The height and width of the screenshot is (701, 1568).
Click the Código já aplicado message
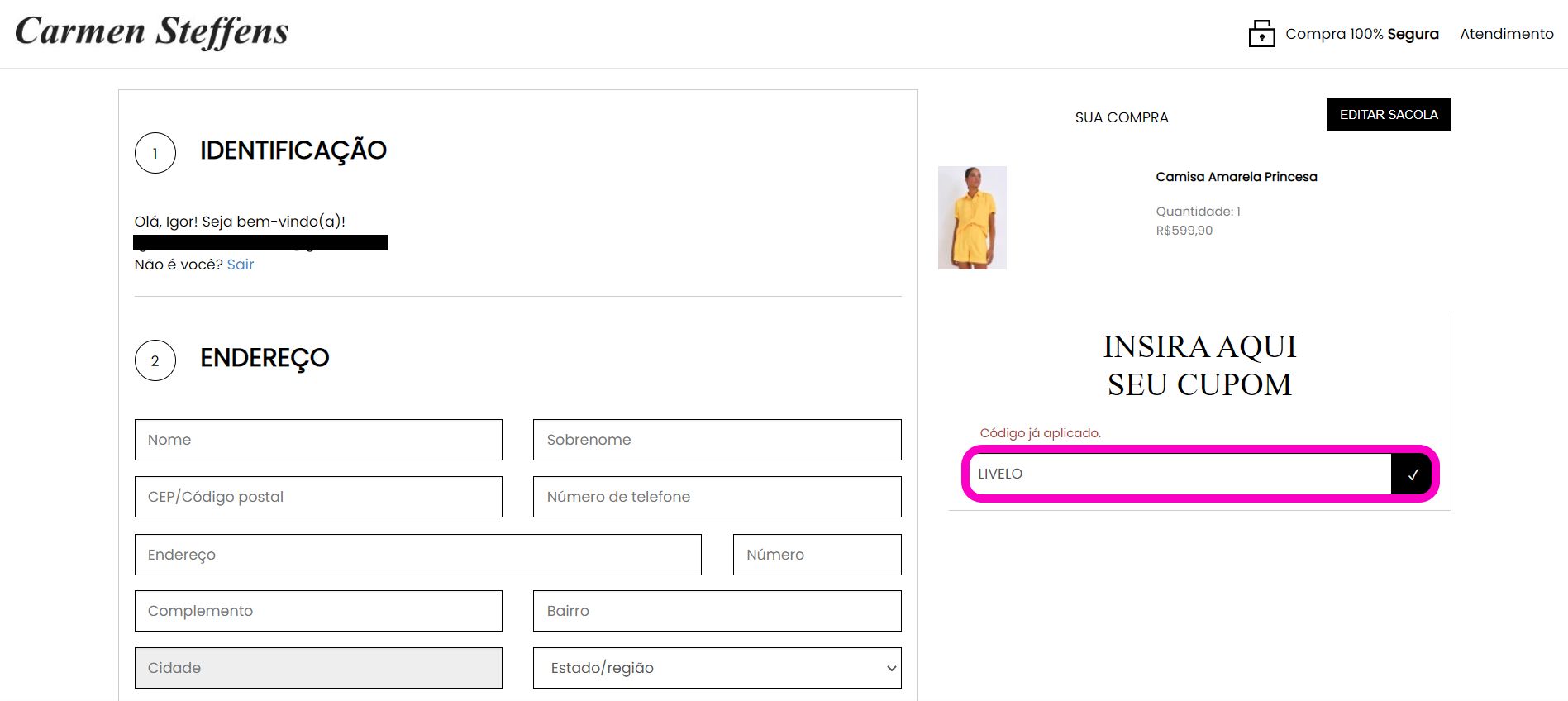[x=1041, y=433]
